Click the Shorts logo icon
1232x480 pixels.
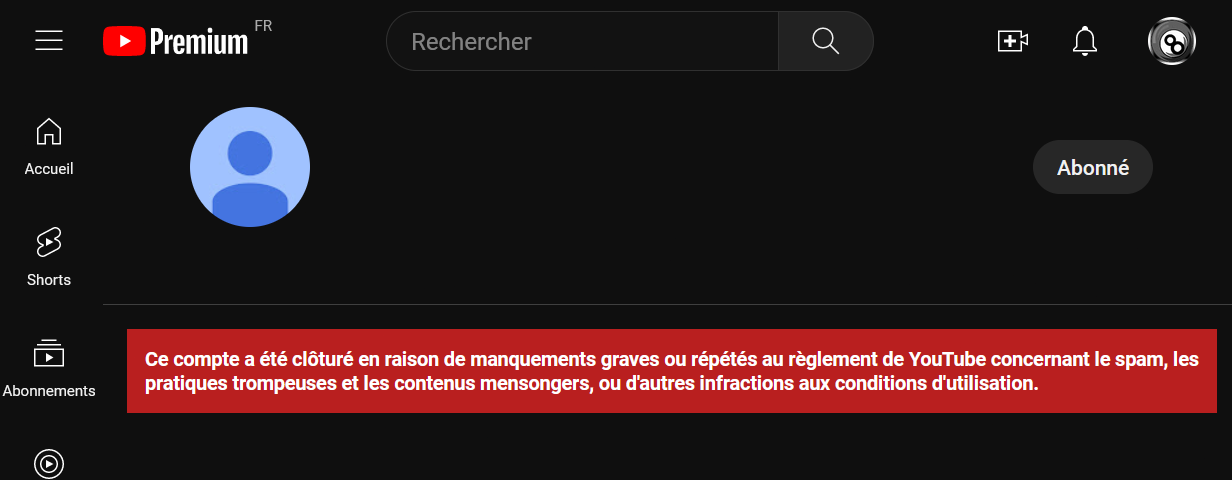coord(49,242)
